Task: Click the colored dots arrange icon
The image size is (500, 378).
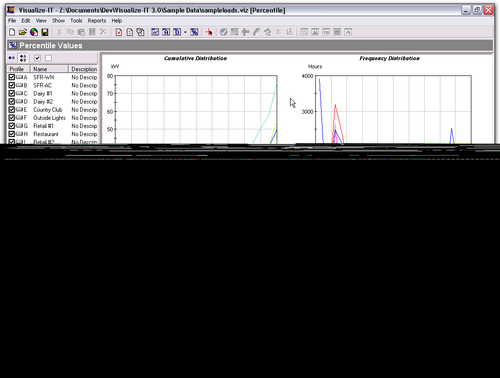Action: 23,58
